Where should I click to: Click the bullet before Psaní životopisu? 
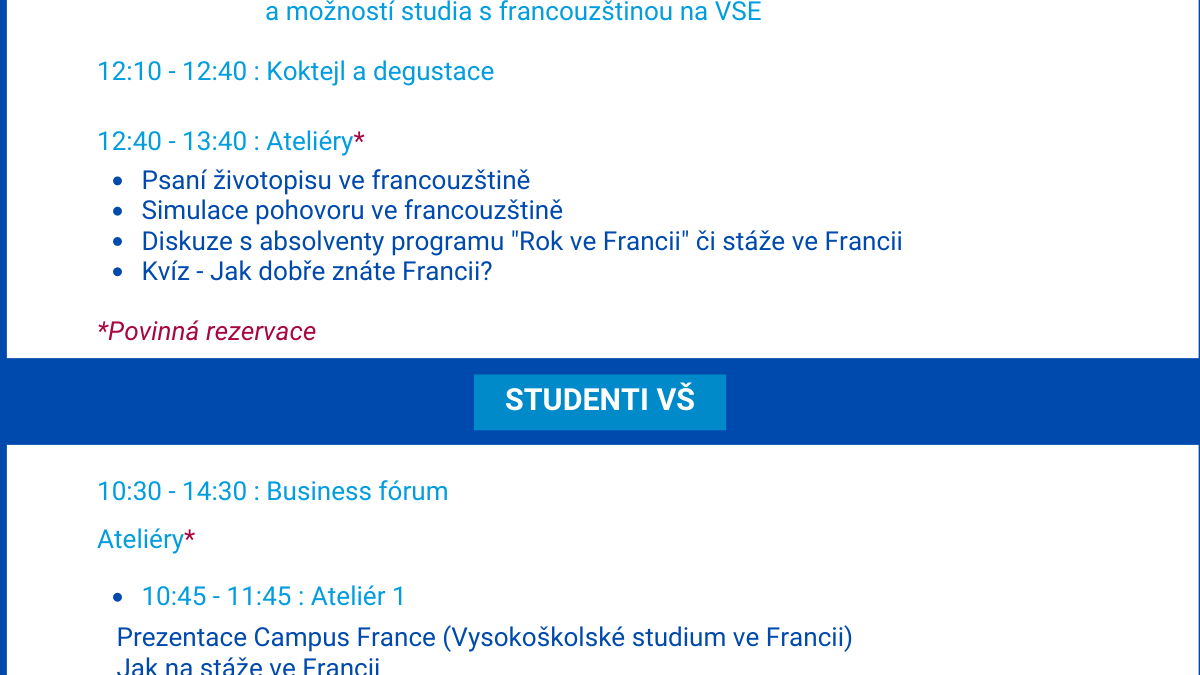(118, 182)
